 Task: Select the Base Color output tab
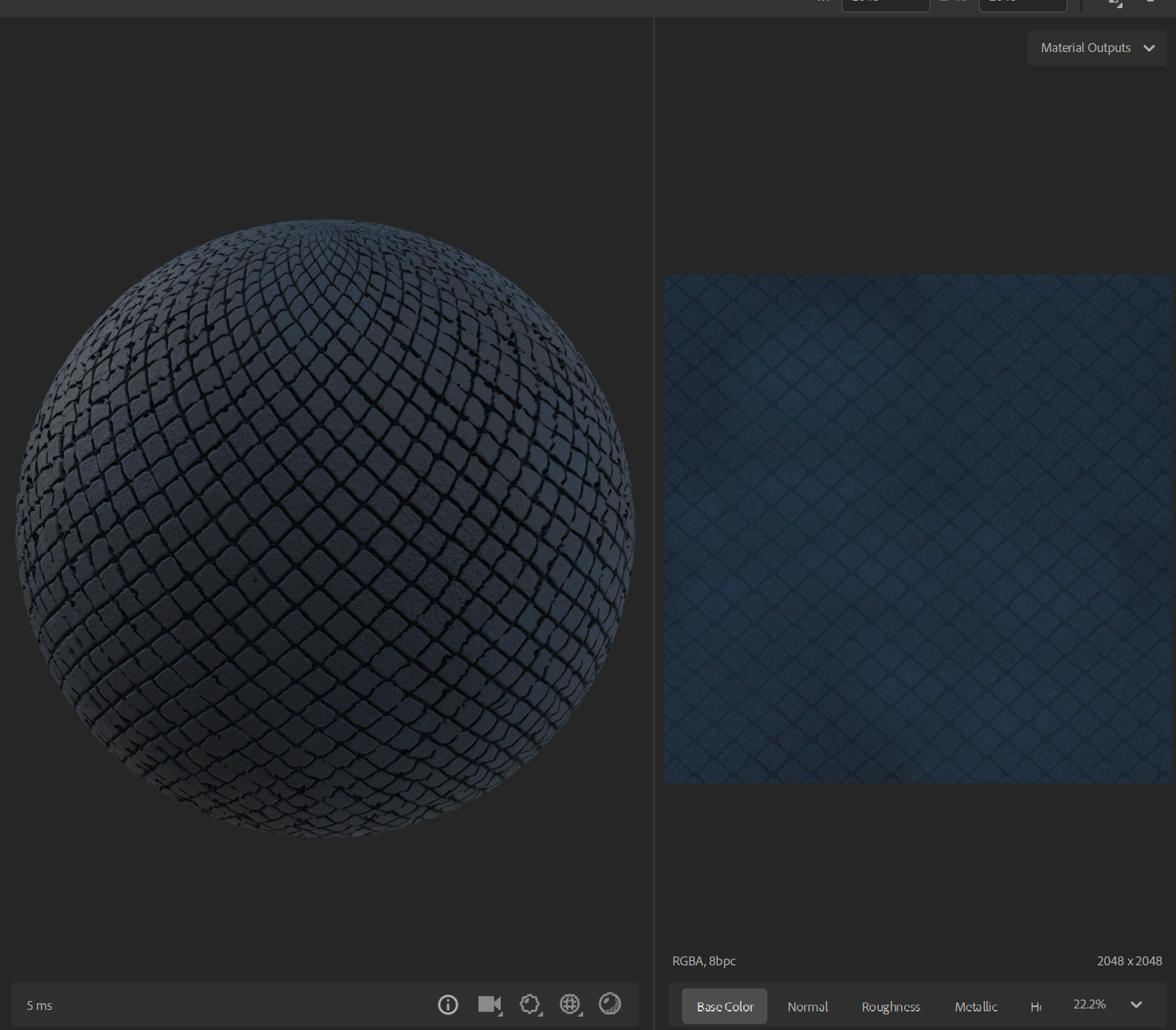pyautogui.click(x=724, y=1006)
